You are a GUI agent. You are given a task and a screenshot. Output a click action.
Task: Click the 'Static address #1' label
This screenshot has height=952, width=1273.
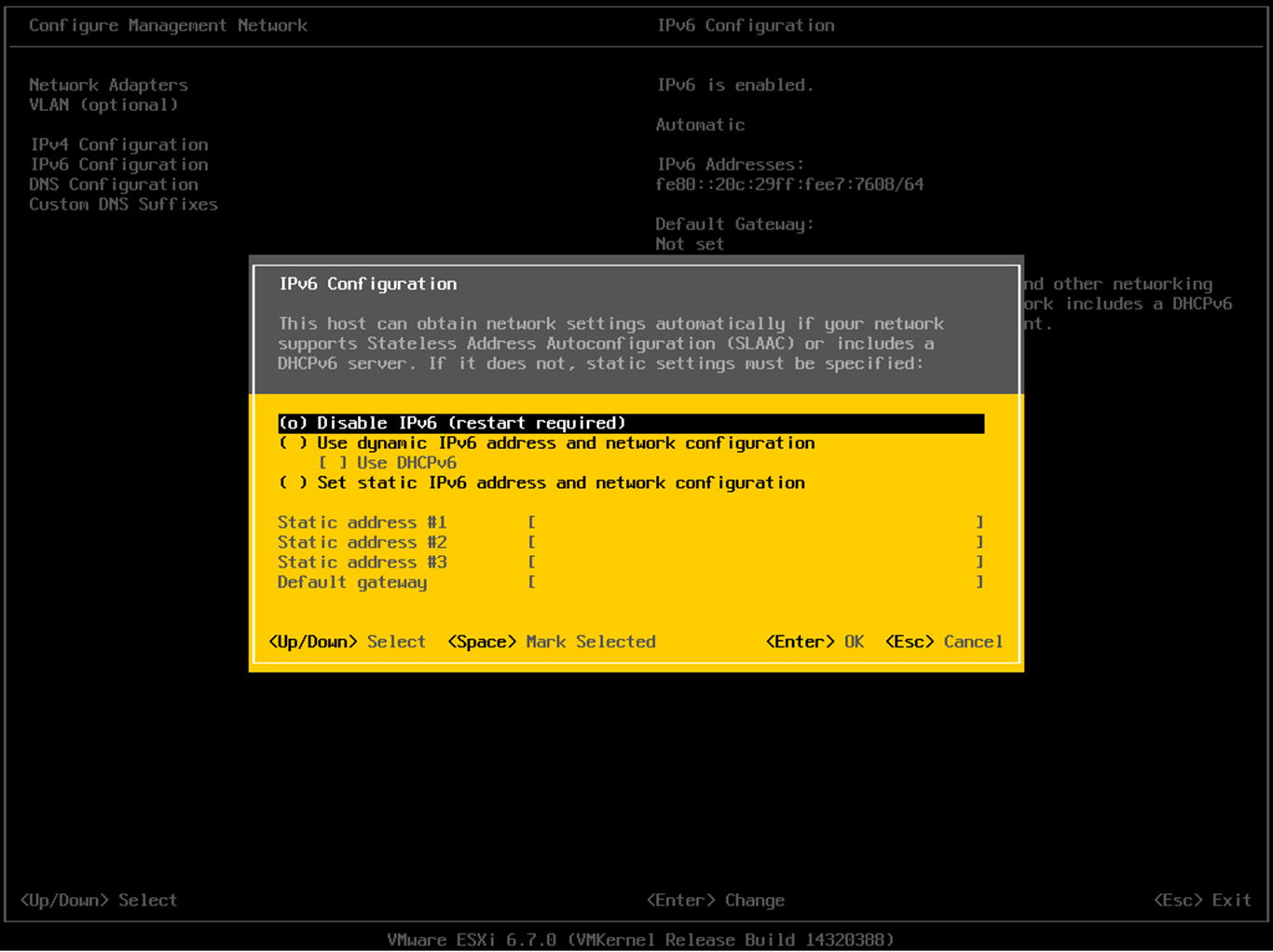point(363,523)
